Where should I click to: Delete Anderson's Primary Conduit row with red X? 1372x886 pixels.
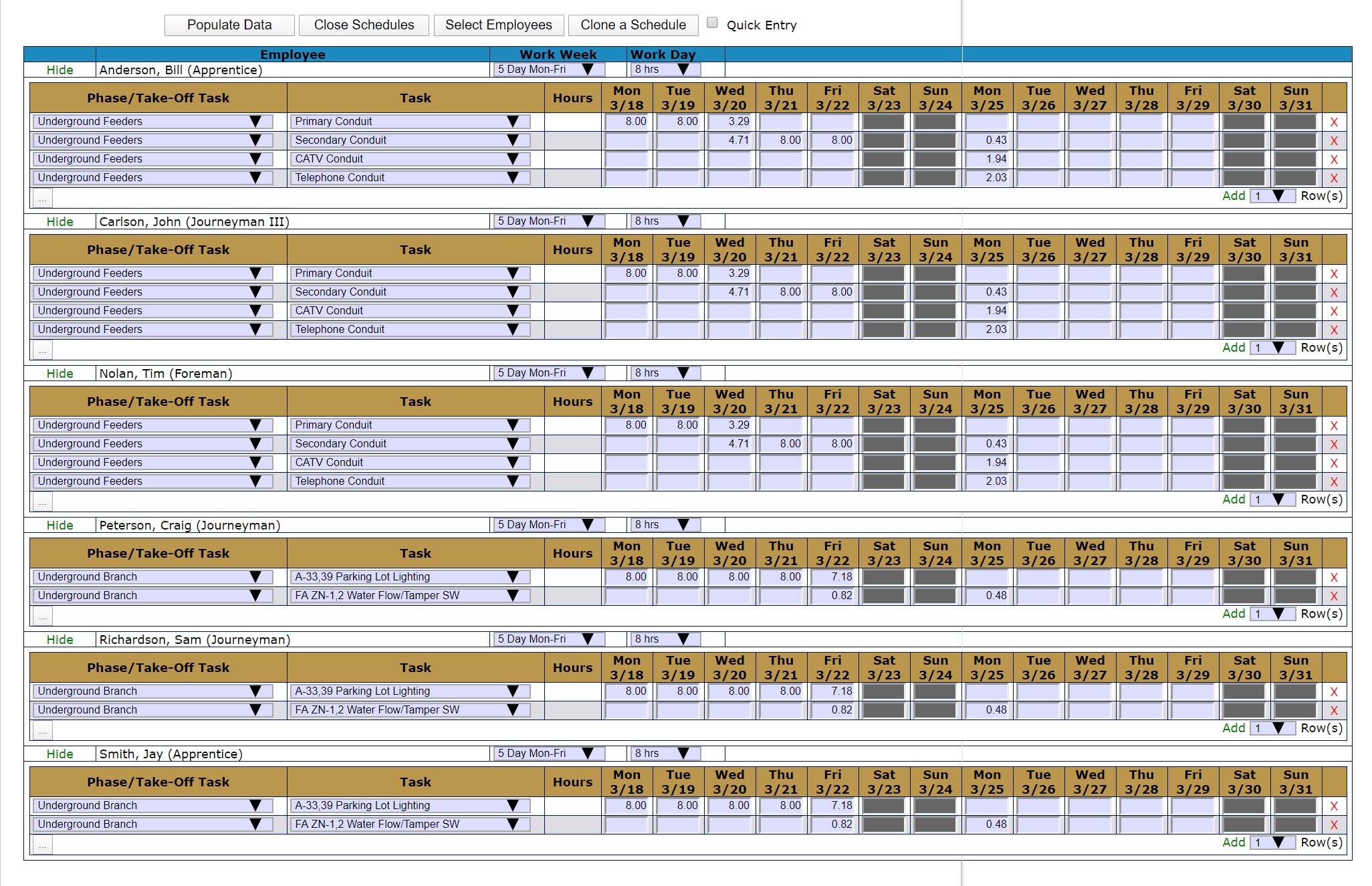(x=1334, y=122)
